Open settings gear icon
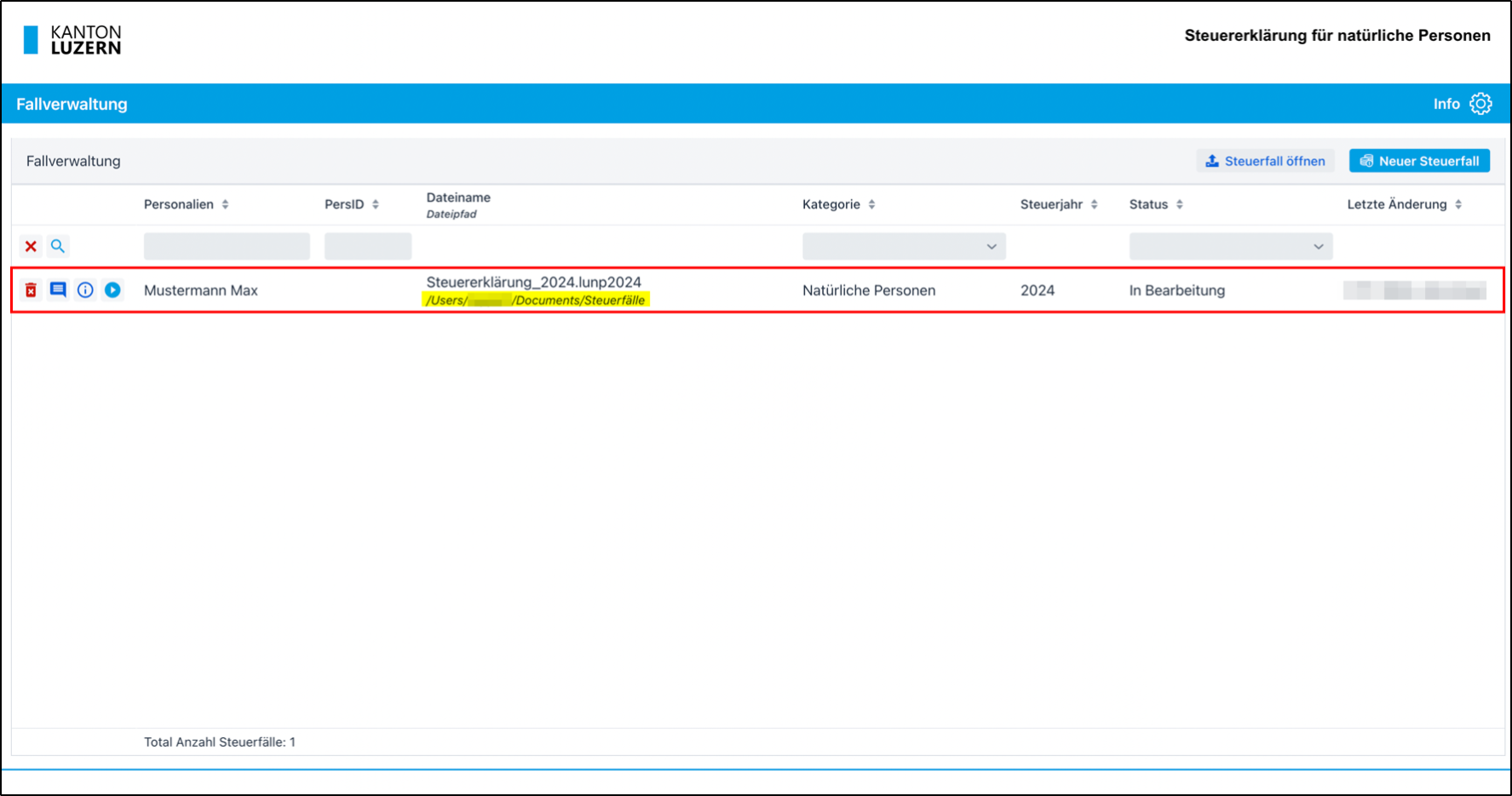 click(x=1480, y=104)
